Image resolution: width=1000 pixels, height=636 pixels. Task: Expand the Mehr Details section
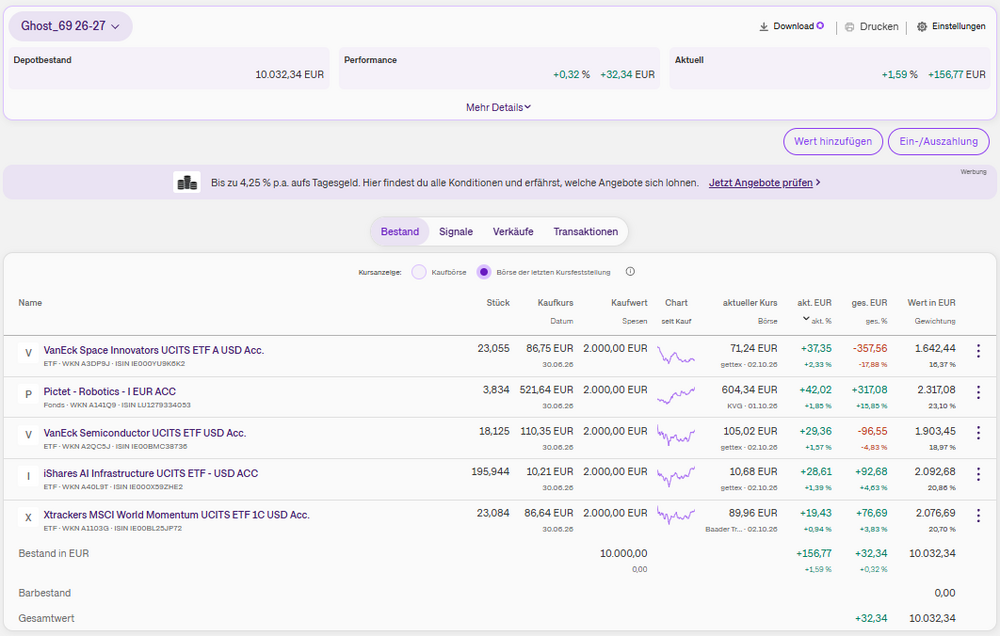[498, 107]
